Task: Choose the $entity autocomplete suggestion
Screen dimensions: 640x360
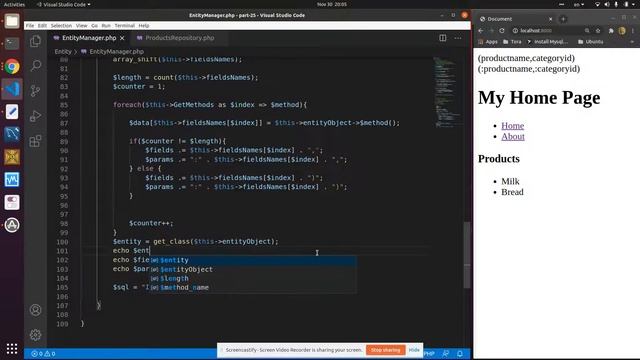Action: click(x=253, y=260)
